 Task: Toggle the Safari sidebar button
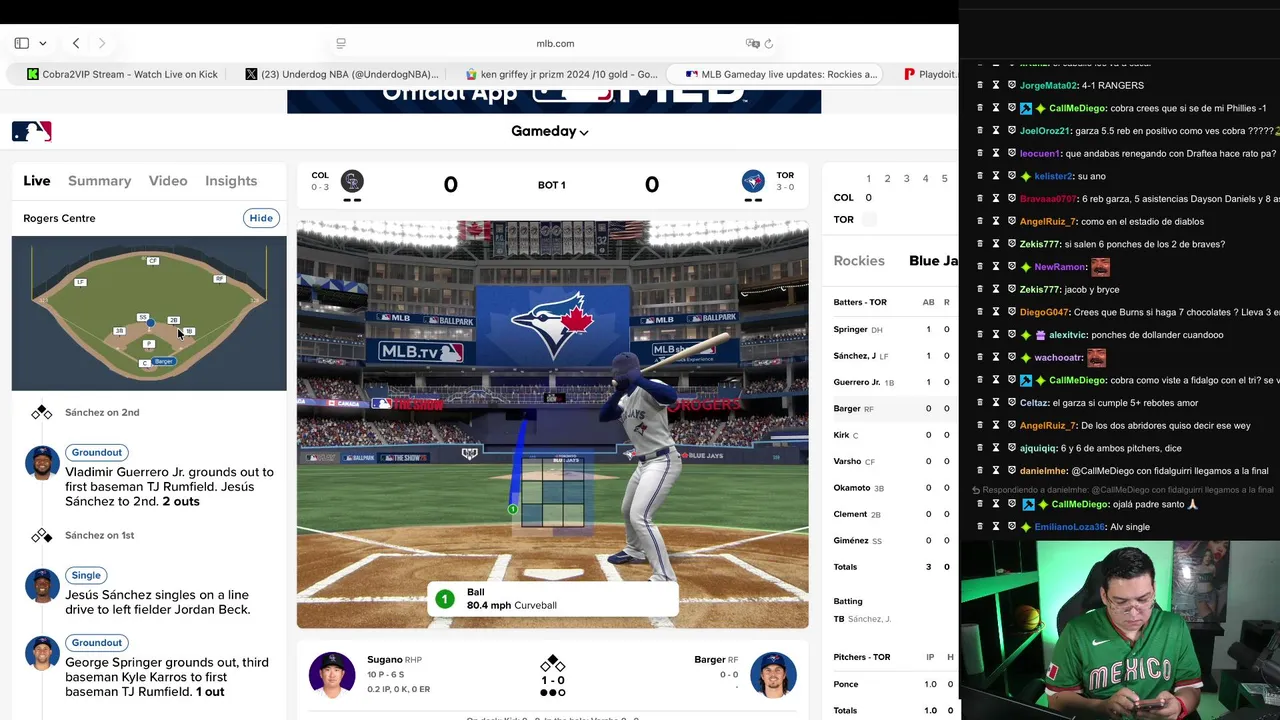coord(21,43)
